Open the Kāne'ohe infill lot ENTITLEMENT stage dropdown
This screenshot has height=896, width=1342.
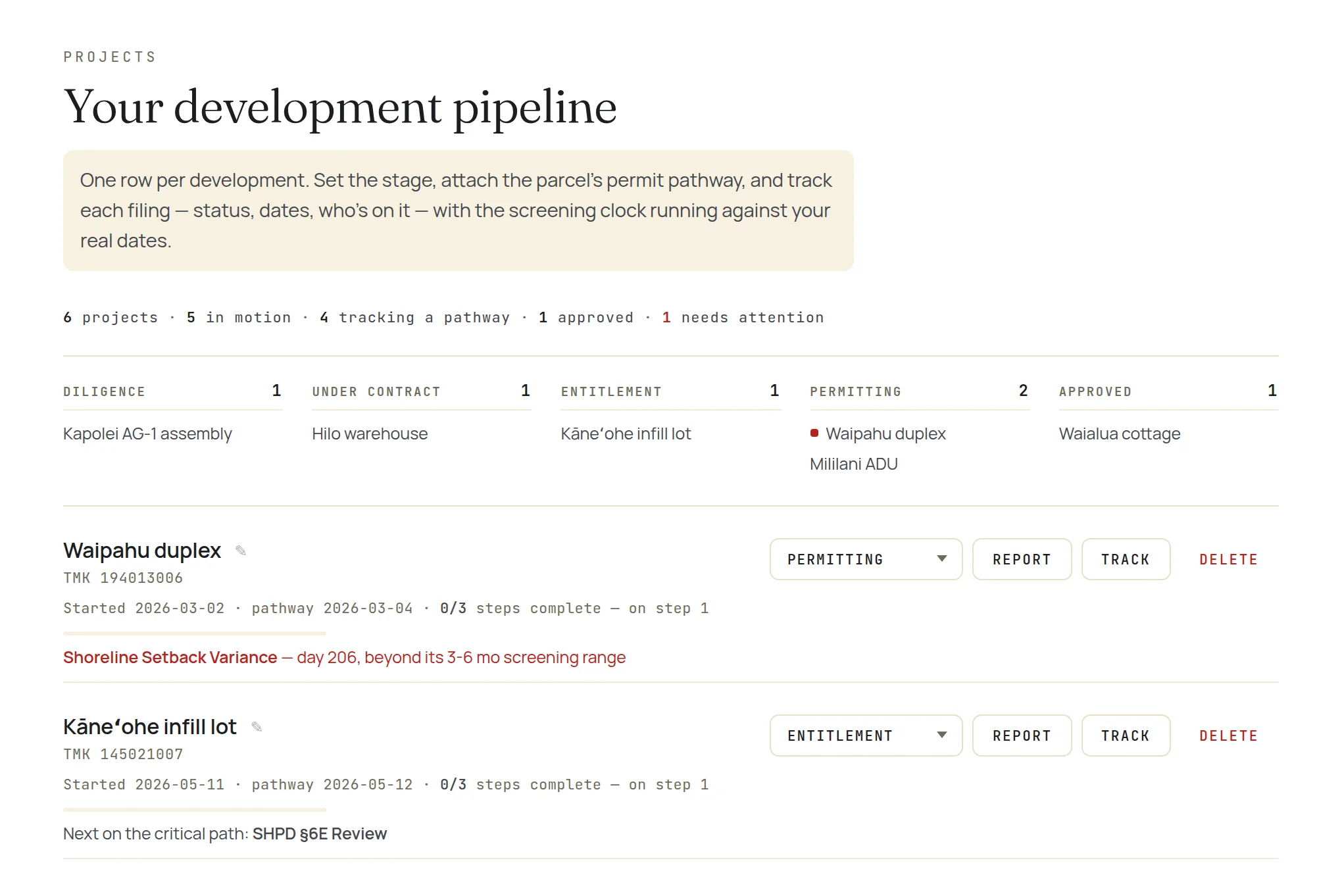pos(866,735)
